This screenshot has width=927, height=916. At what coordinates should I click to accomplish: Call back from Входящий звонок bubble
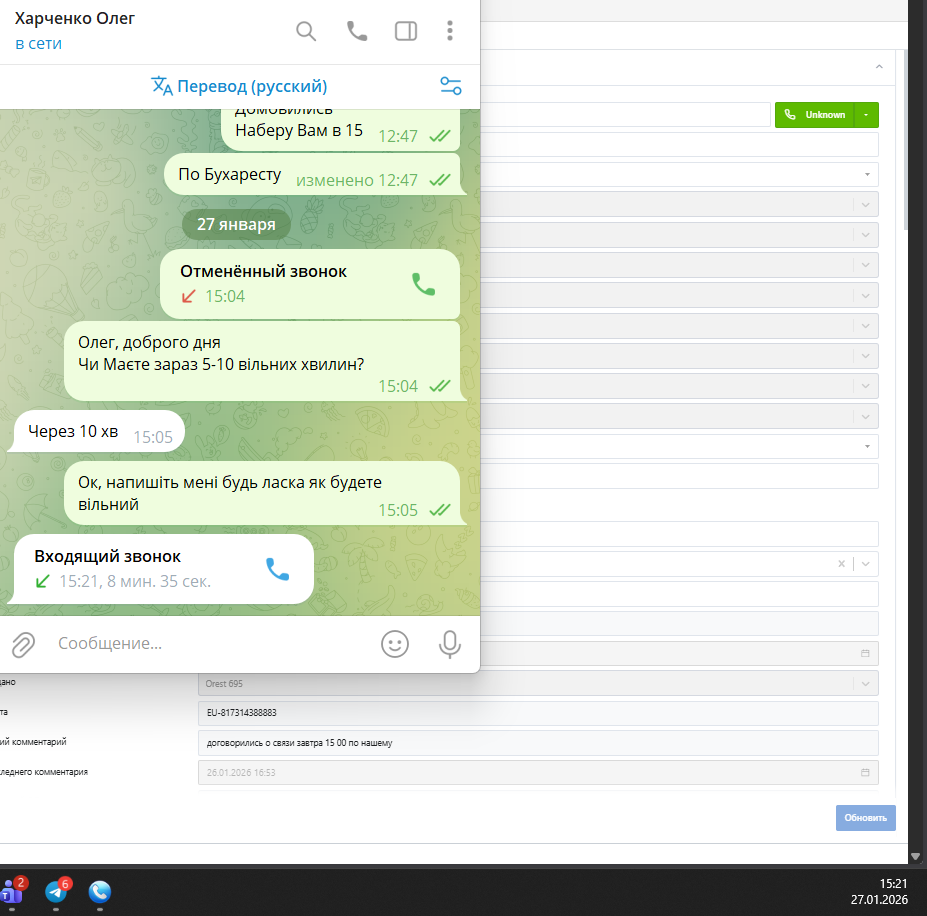tap(277, 569)
